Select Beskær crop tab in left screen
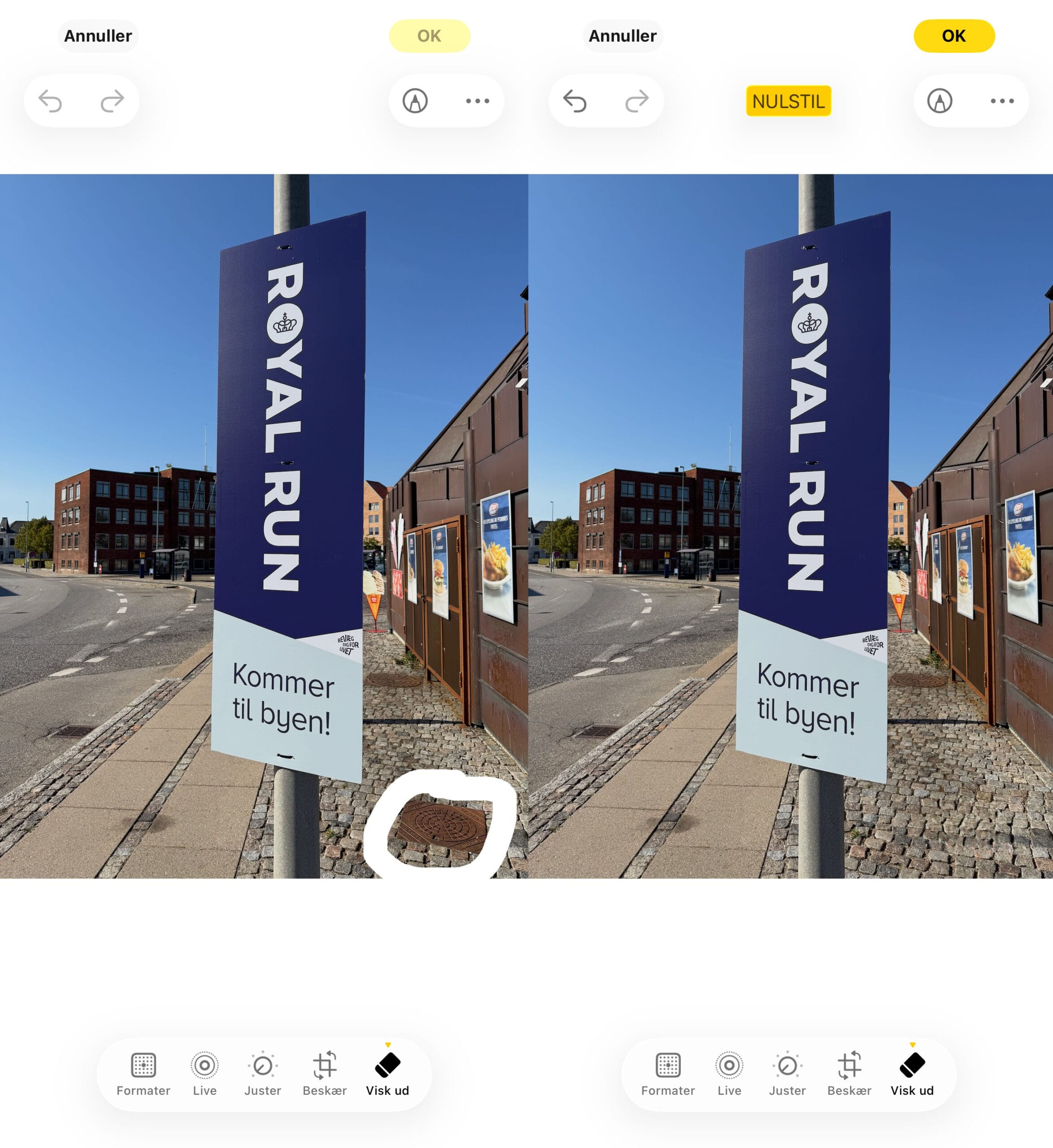 (x=325, y=1074)
